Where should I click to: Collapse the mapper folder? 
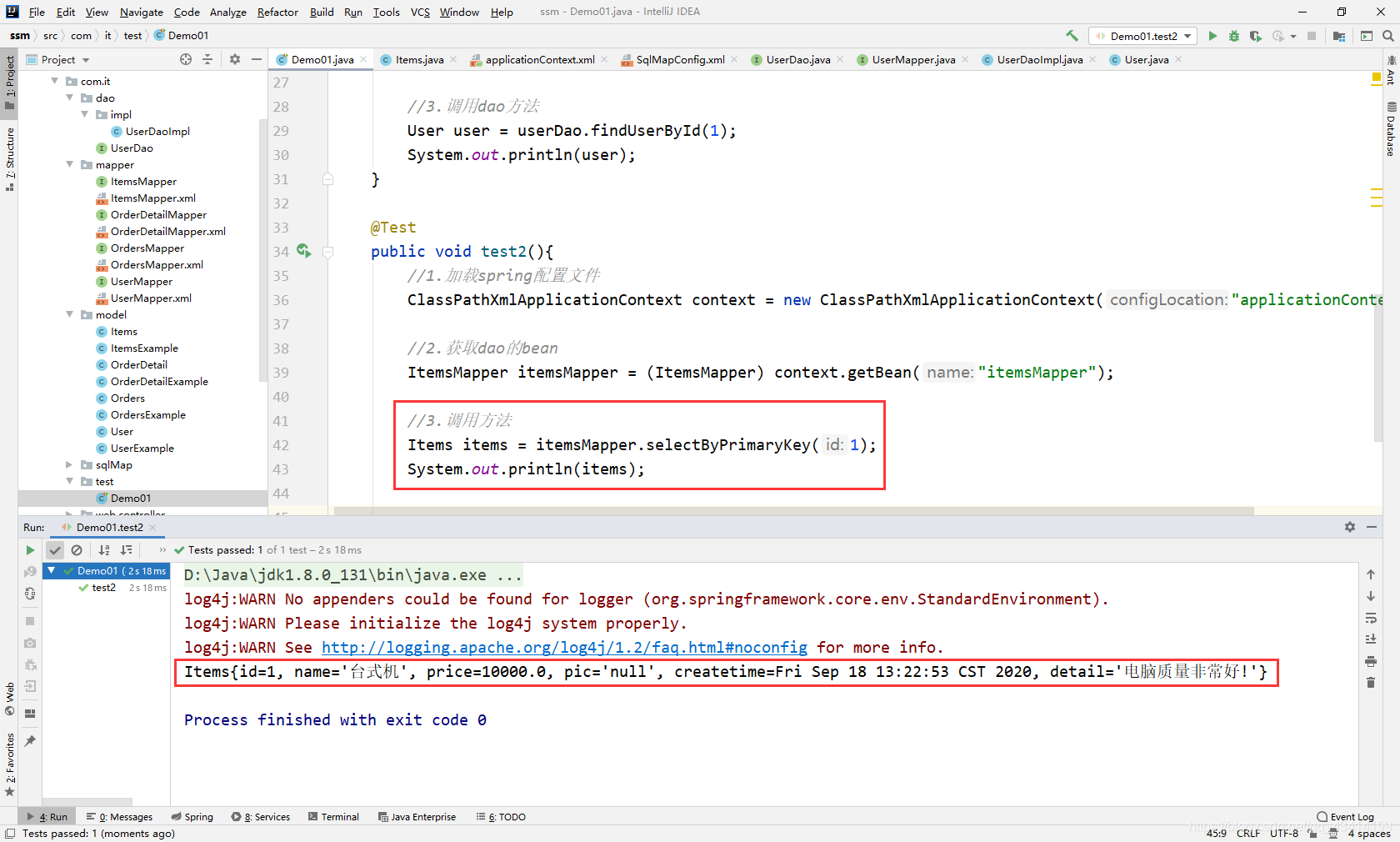tap(70, 164)
